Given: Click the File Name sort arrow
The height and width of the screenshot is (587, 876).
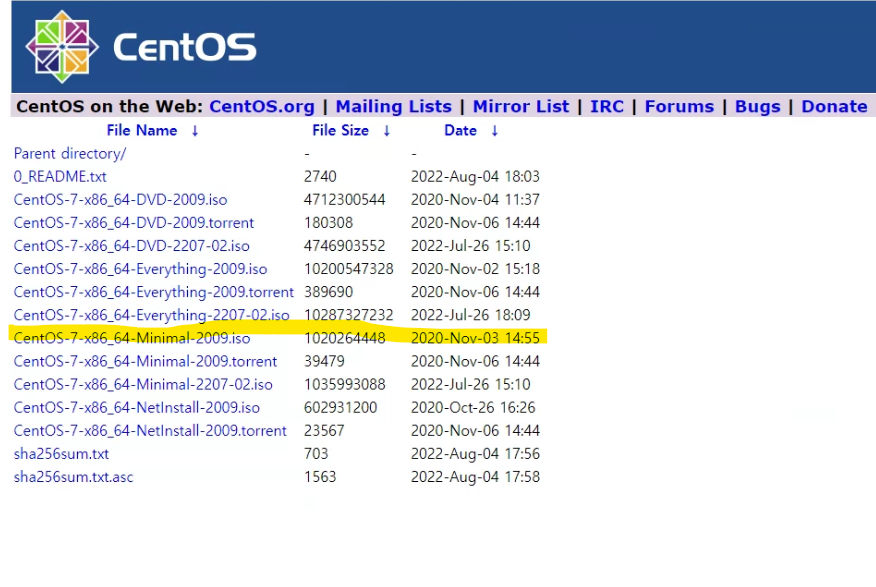Looking at the screenshot, I should (x=194, y=131).
